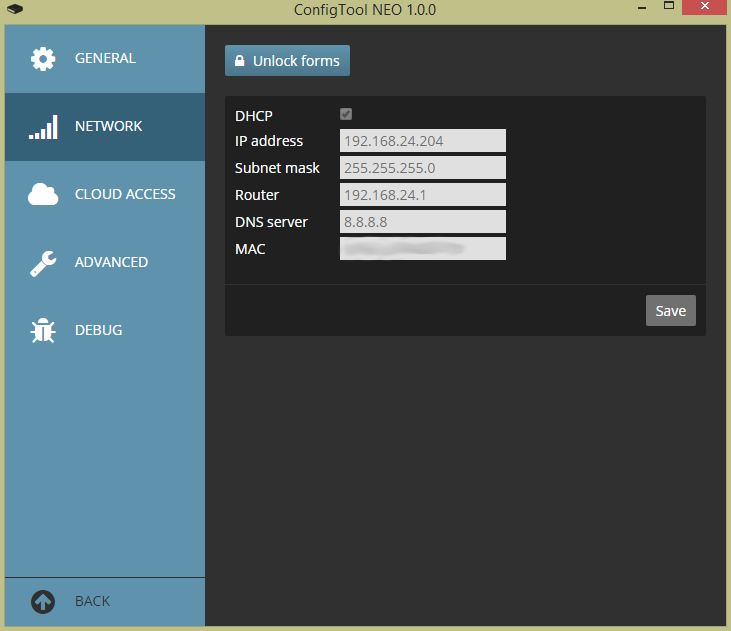Click the cloud icon in the sidebar

[x=43, y=195]
